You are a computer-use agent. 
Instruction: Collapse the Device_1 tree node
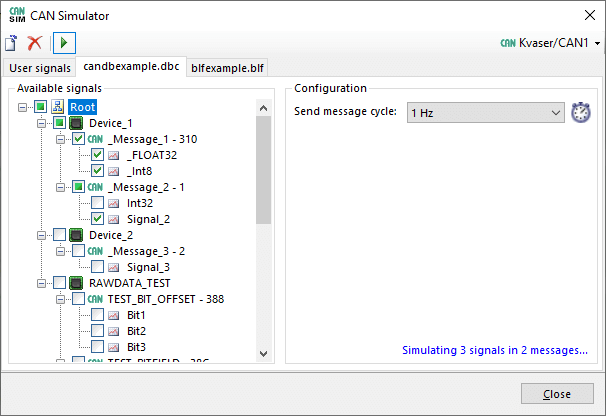pyautogui.click(x=41, y=123)
